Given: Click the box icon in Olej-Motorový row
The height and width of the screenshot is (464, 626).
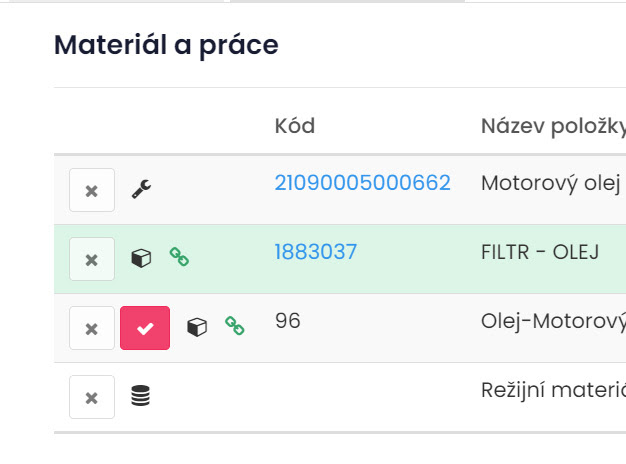Looking at the screenshot, I should point(198,326).
